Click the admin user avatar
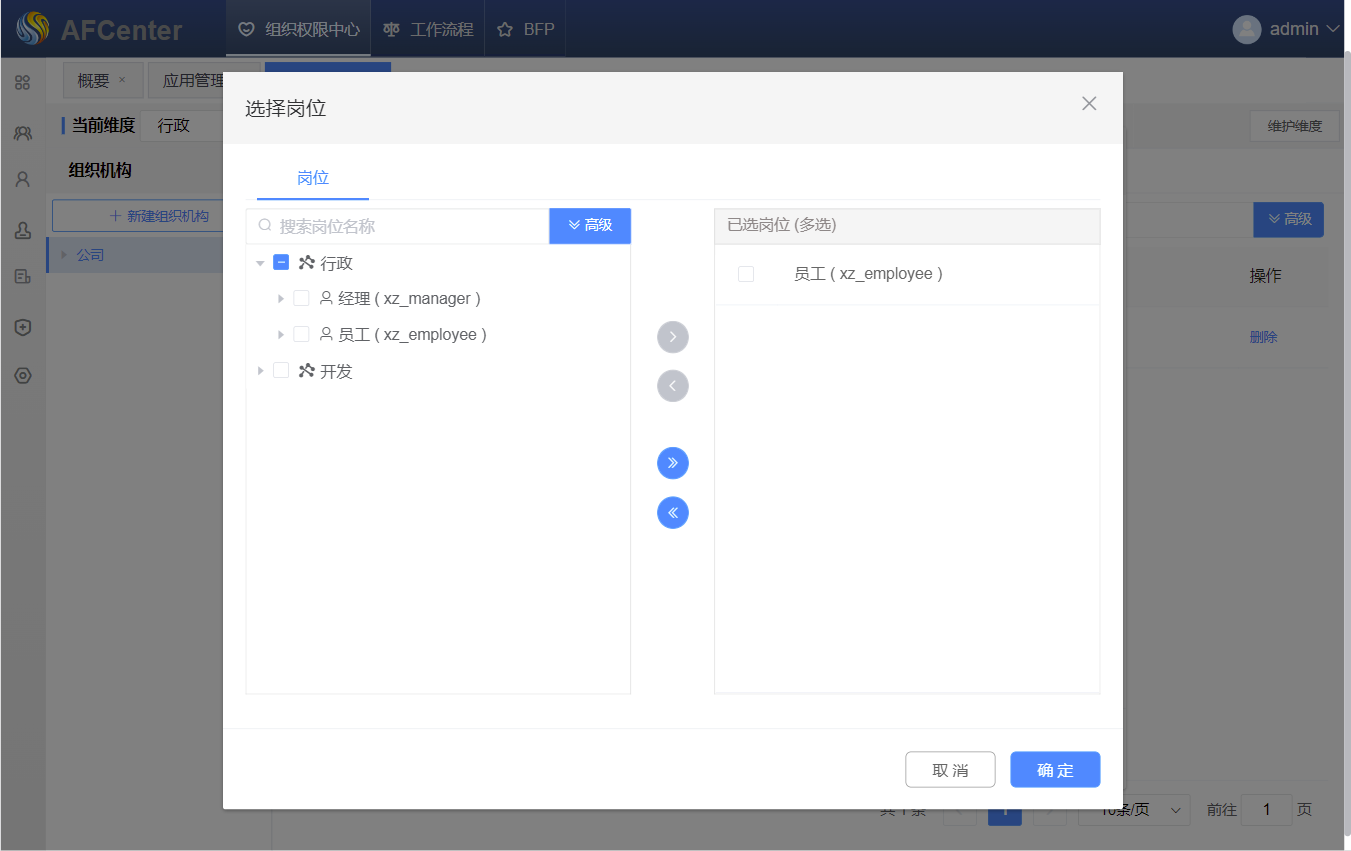1351x851 pixels. pyautogui.click(x=1246, y=29)
